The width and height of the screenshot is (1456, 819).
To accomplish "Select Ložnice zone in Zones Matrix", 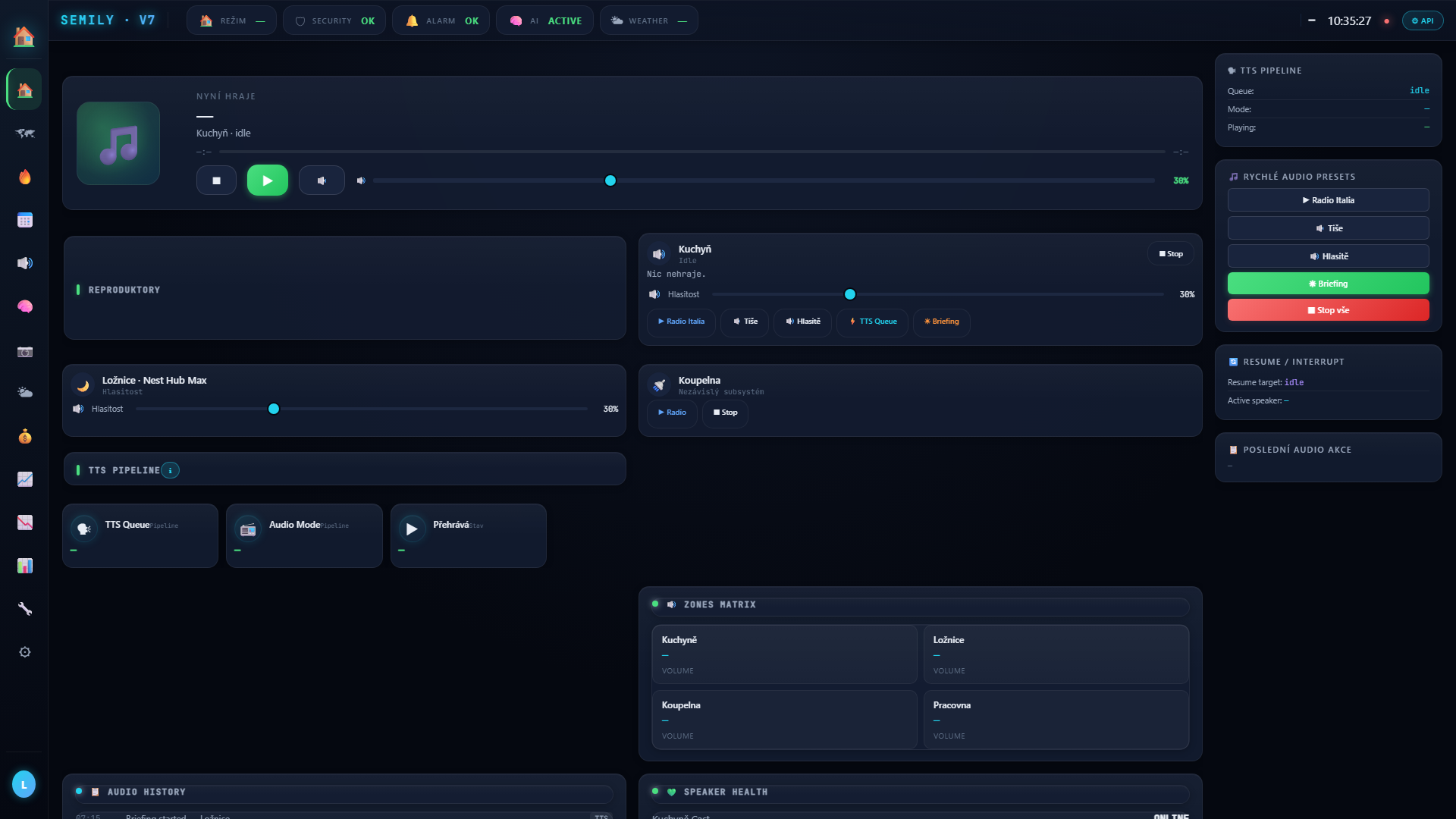I will click(1056, 654).
